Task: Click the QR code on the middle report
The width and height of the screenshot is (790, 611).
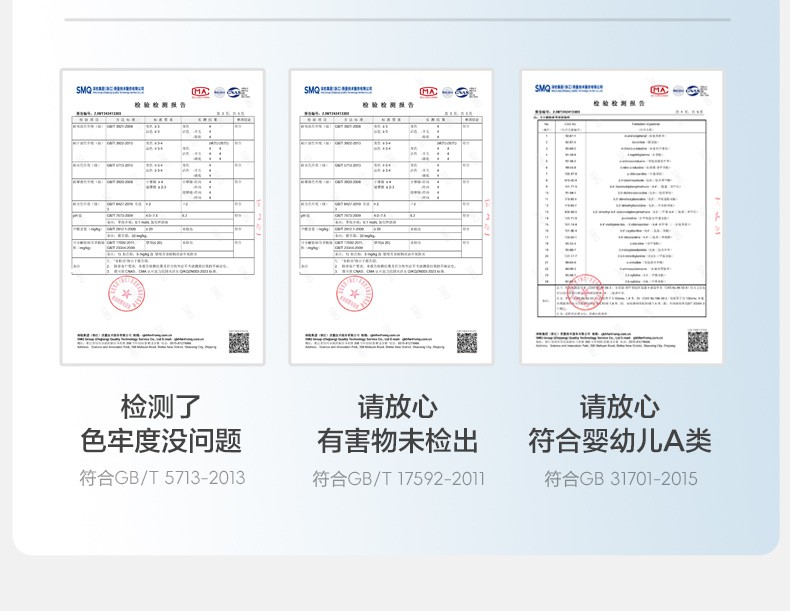Action: pos(466,343)
